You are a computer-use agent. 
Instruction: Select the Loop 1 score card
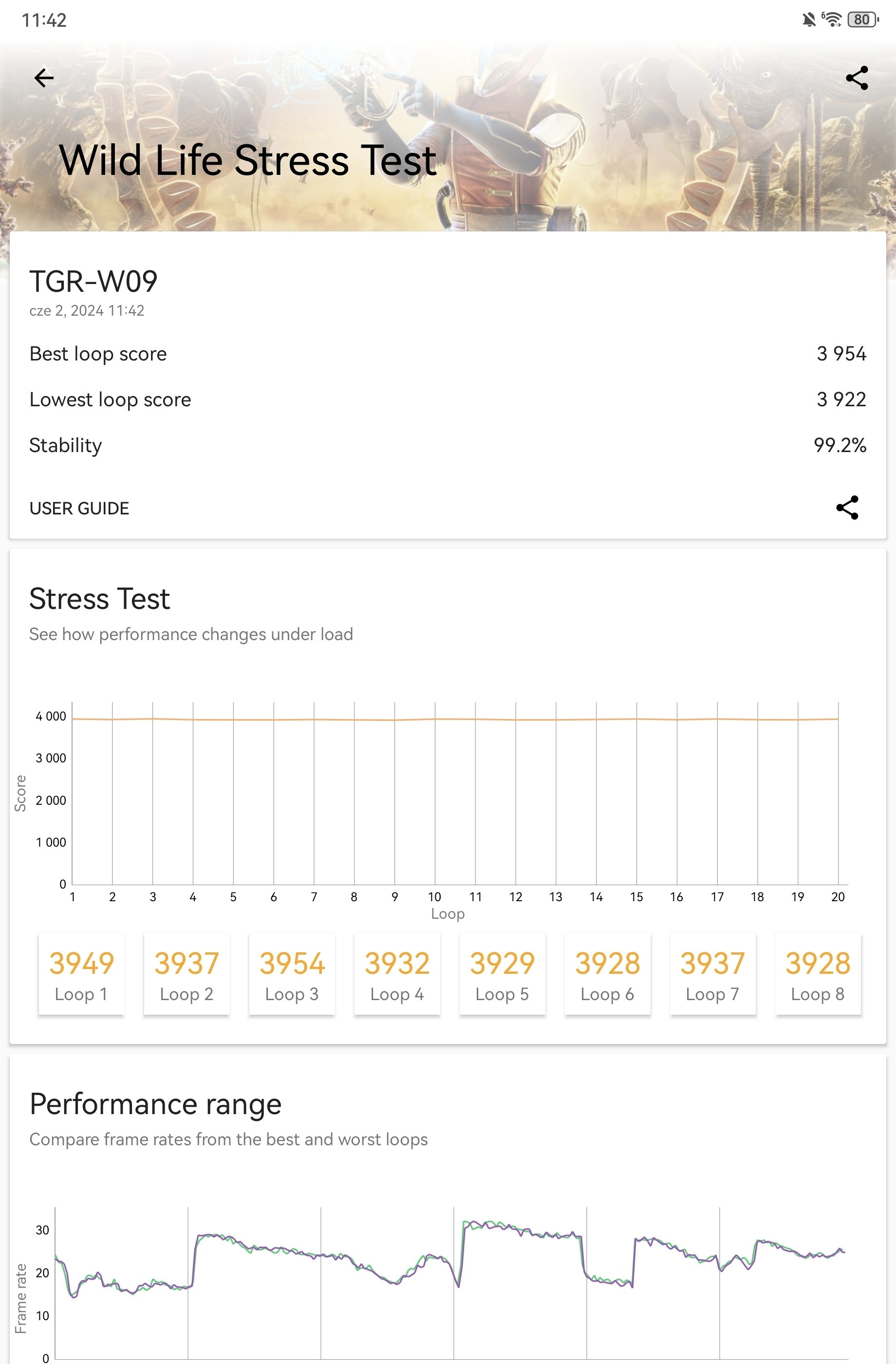coord(81,974)
